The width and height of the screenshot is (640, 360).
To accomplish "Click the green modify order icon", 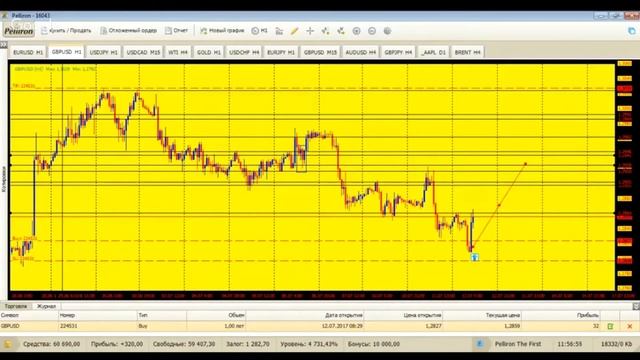I will [610, 326].
